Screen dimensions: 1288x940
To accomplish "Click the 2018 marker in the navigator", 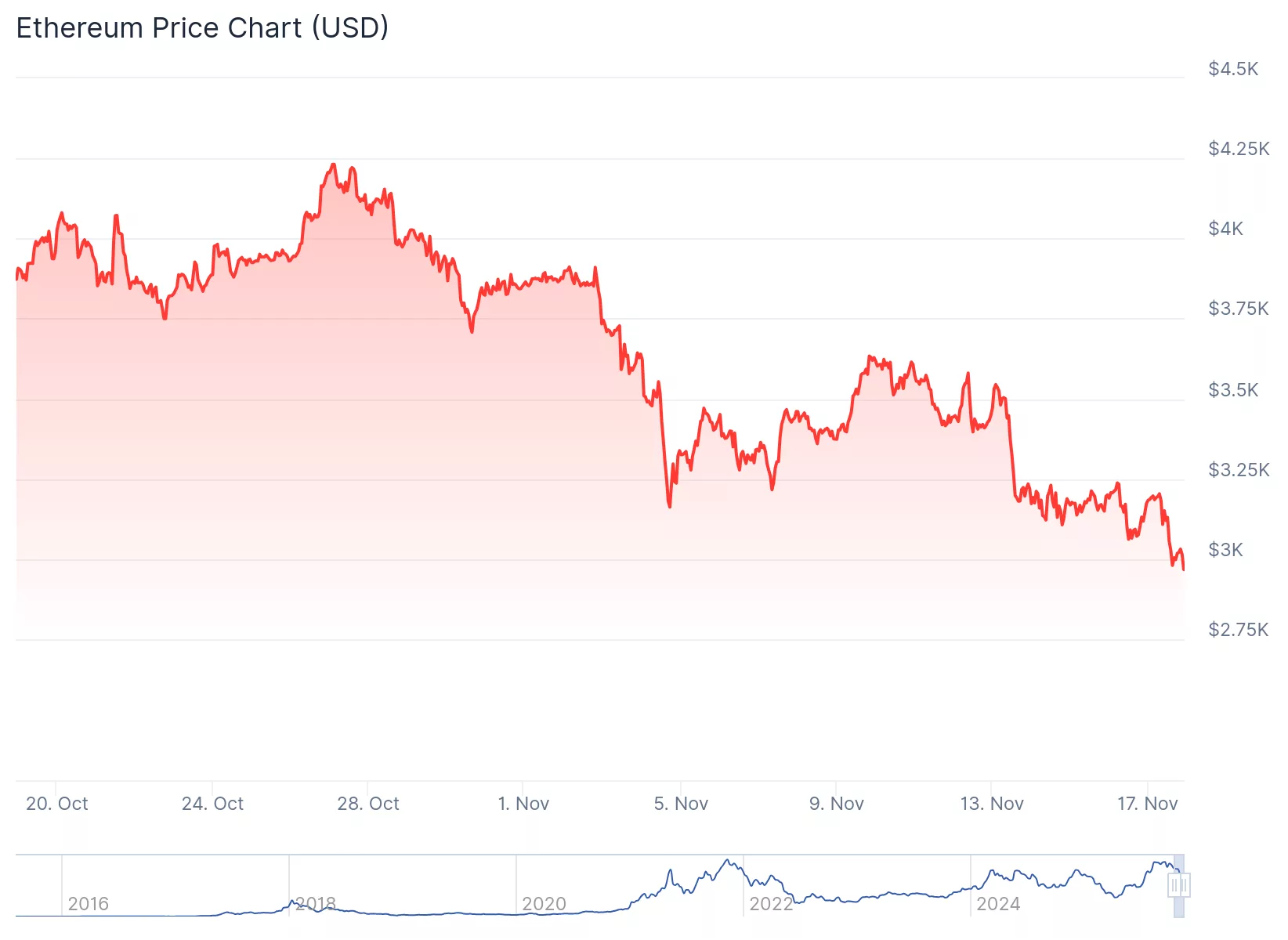I will pyautogui.click(x=315, y=904).
